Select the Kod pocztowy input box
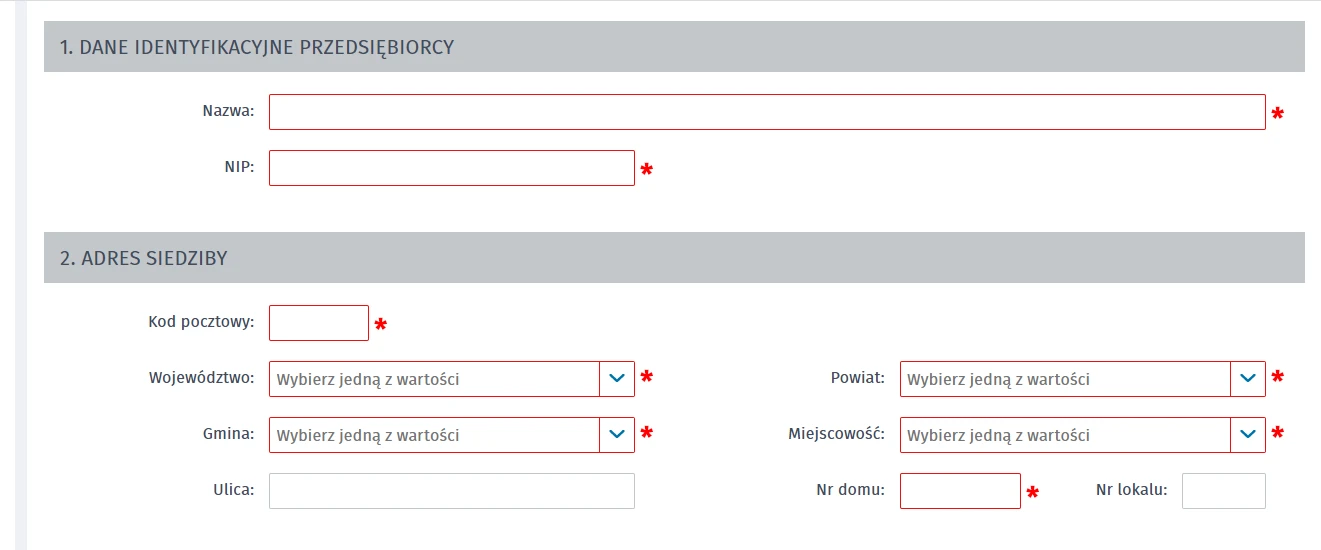Screen dimensions: 1321x550 click(319, 323)
